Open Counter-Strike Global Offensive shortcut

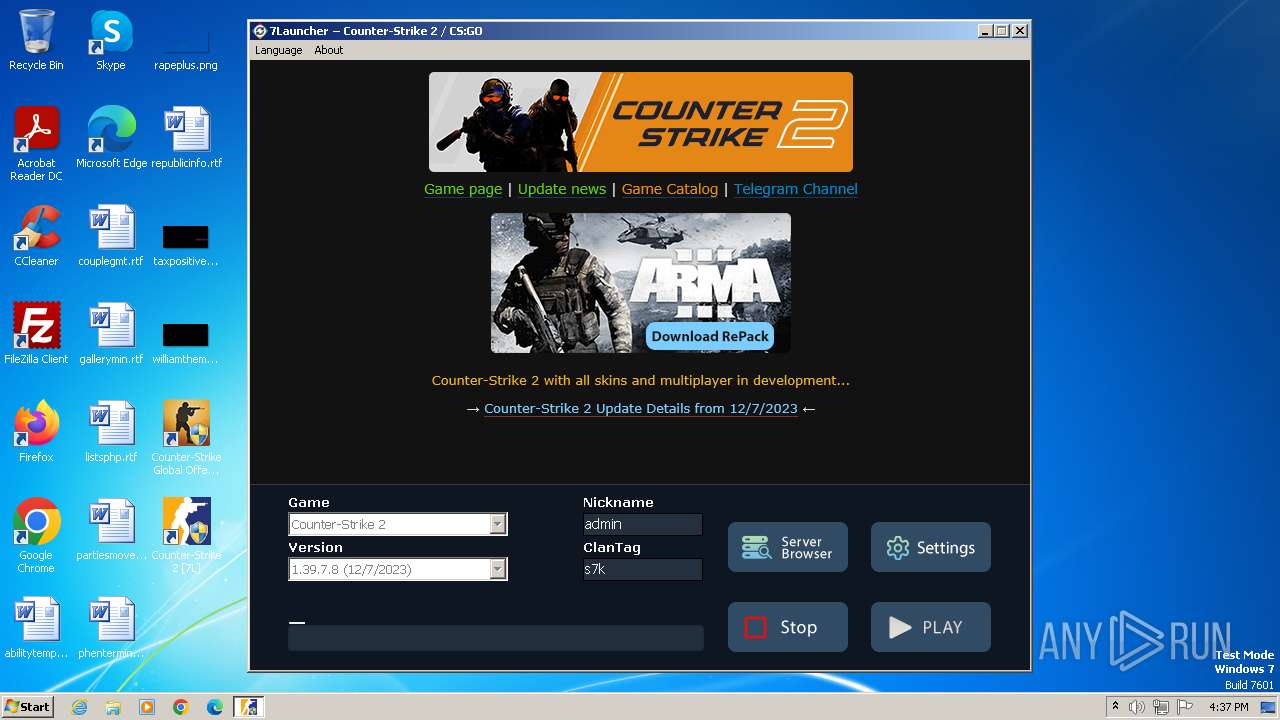(186, 437)
